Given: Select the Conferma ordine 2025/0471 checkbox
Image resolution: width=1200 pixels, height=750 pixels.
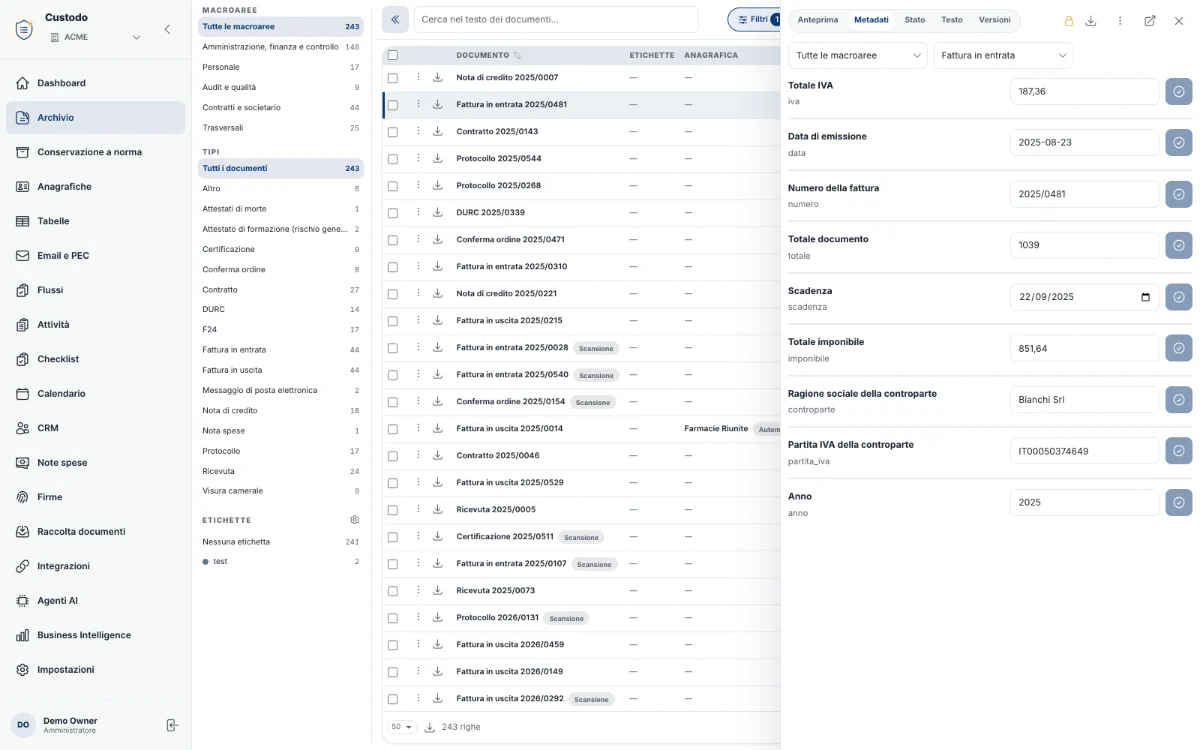Looking at the screenshot, I should point(393,240).
